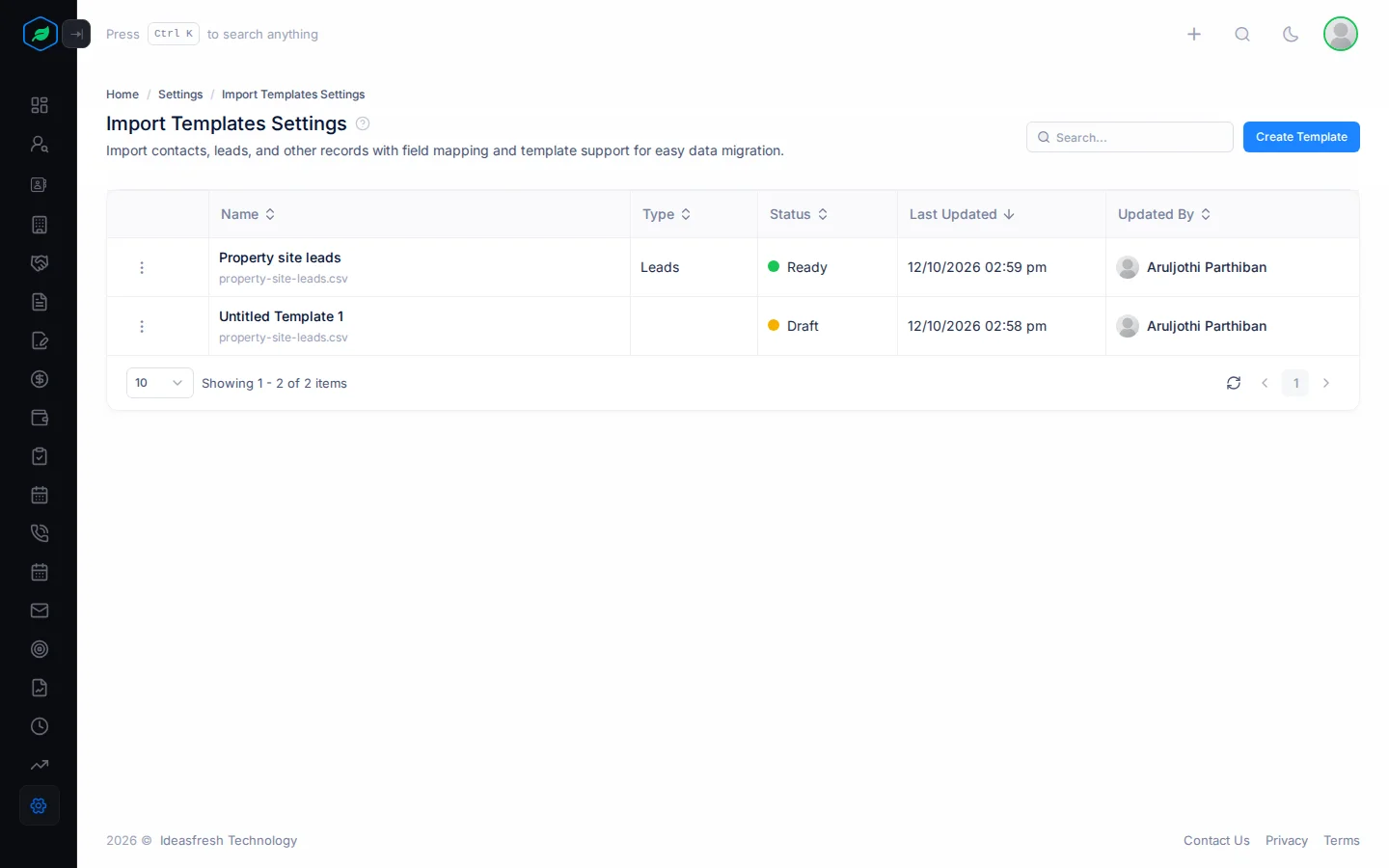
Task: Open the documents page sidebar icon
Action: pyautogui.click(x=40, y=302)
